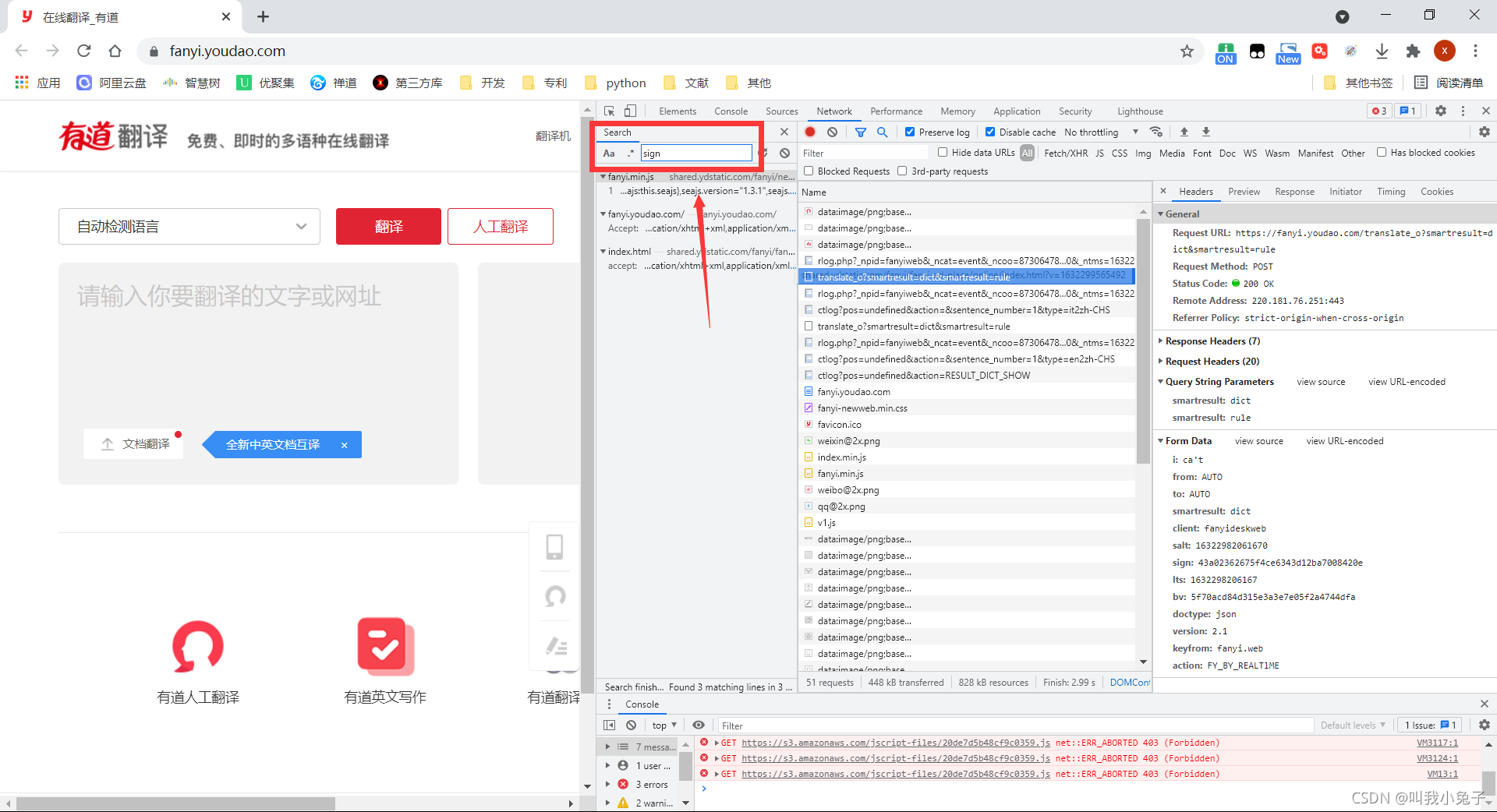Image resolution: width=1497 pixels, height=812 pixels.
Task: Click the 人工翻译 button
Action: (501, 226)
